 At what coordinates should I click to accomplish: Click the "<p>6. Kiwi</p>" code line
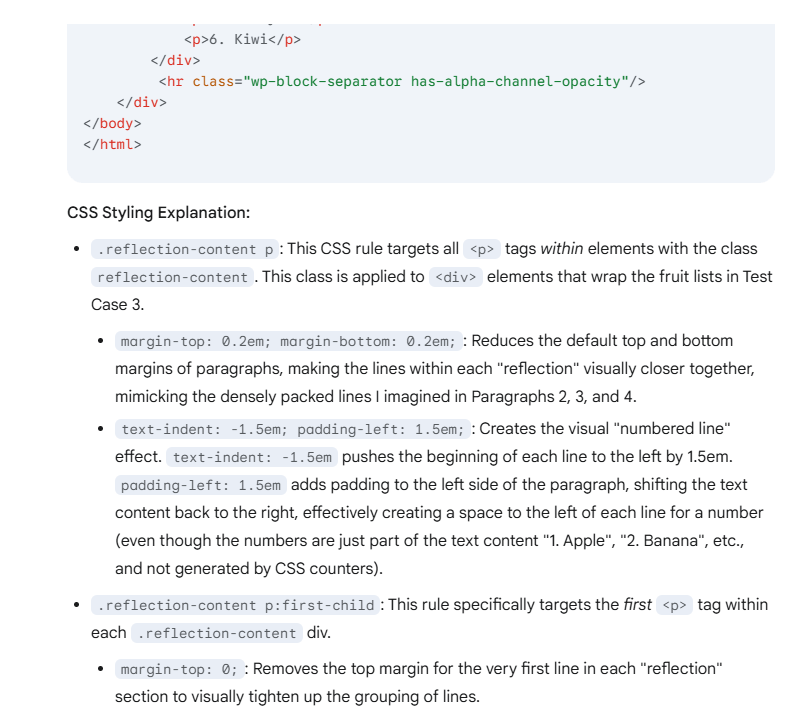pos(242,39)
